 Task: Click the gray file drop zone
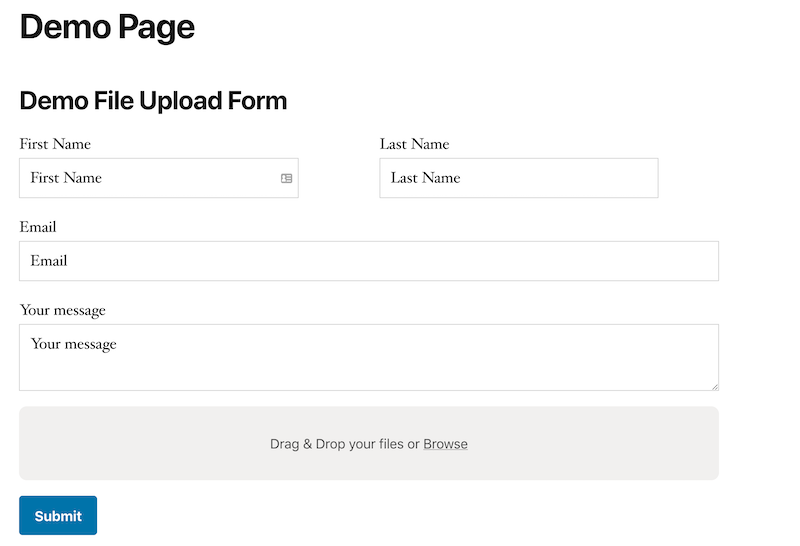coord(369,443)
